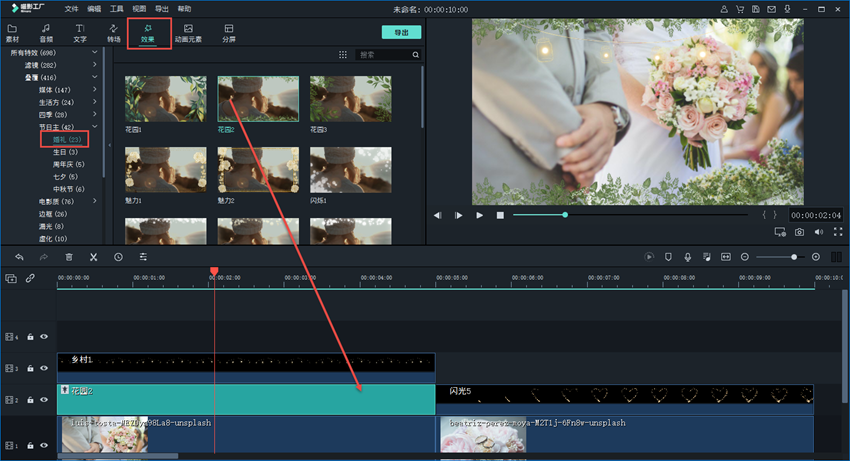Switch to the 素材 media tab
The height and width of the screenshot is (461, 850).
coord(12,33)
